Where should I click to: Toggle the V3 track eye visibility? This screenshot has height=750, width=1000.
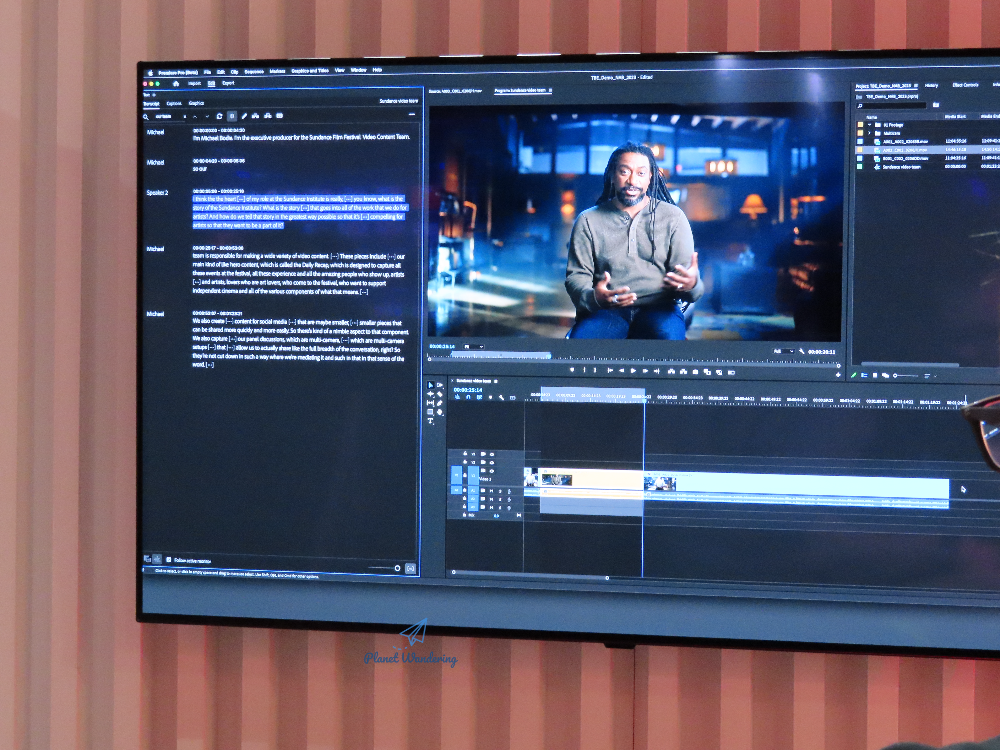pyautogui.click(x=492, y=454)
